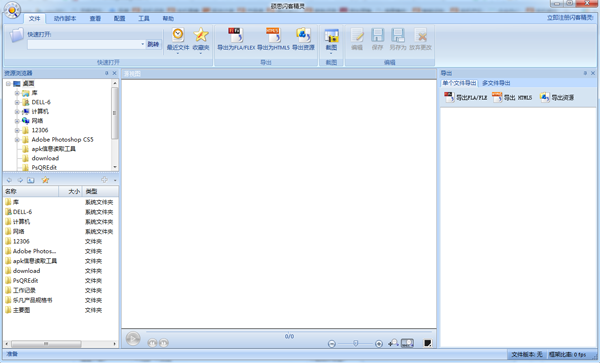This screenshot has height=363, width=600.
Task: Click 导出资源 ribbon icon
Action: click(303, 39)
